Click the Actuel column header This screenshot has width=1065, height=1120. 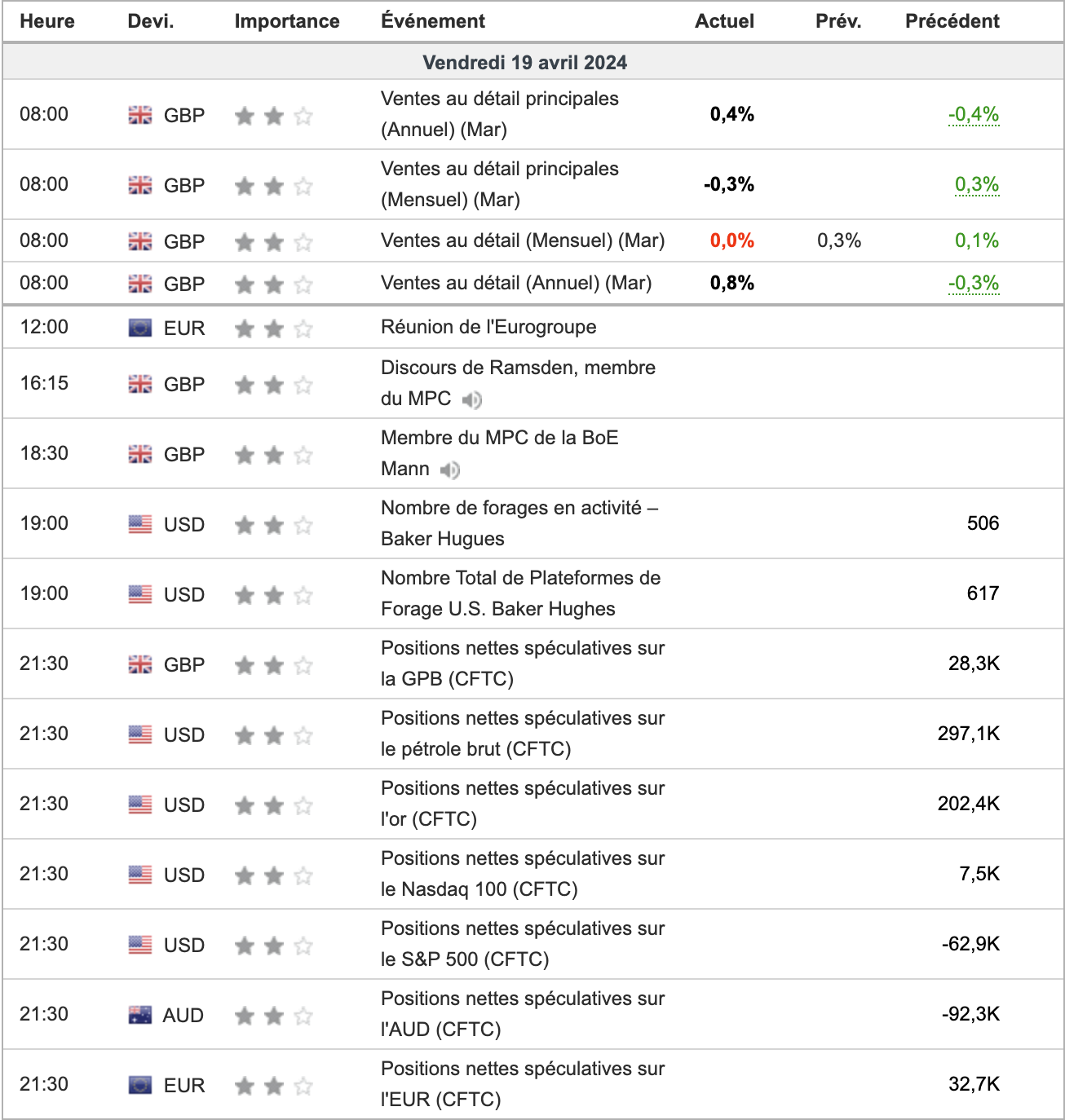pos(724,21)
